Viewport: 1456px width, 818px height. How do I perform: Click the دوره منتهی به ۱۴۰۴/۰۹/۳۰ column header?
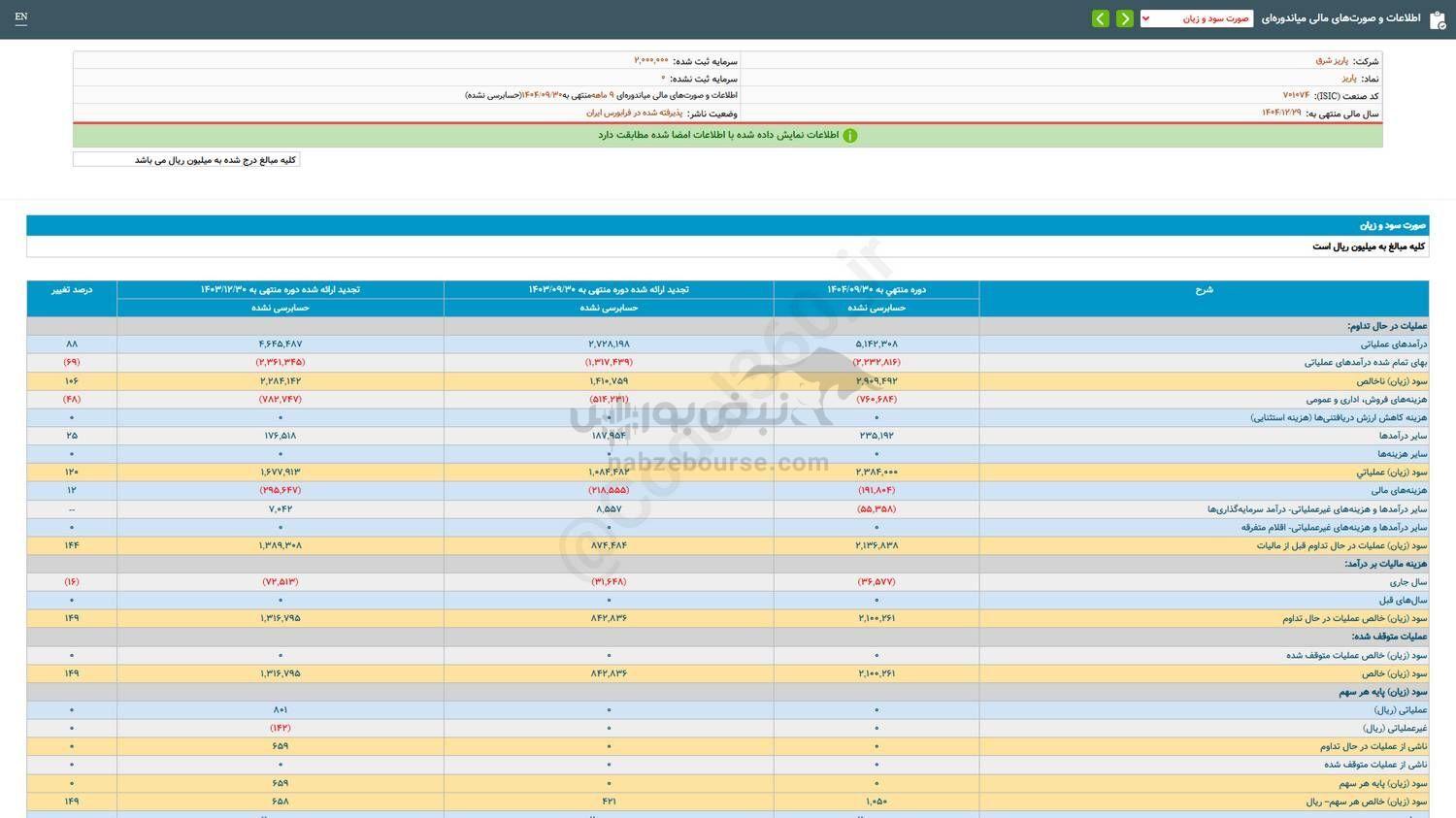click(x=877, y=289)
